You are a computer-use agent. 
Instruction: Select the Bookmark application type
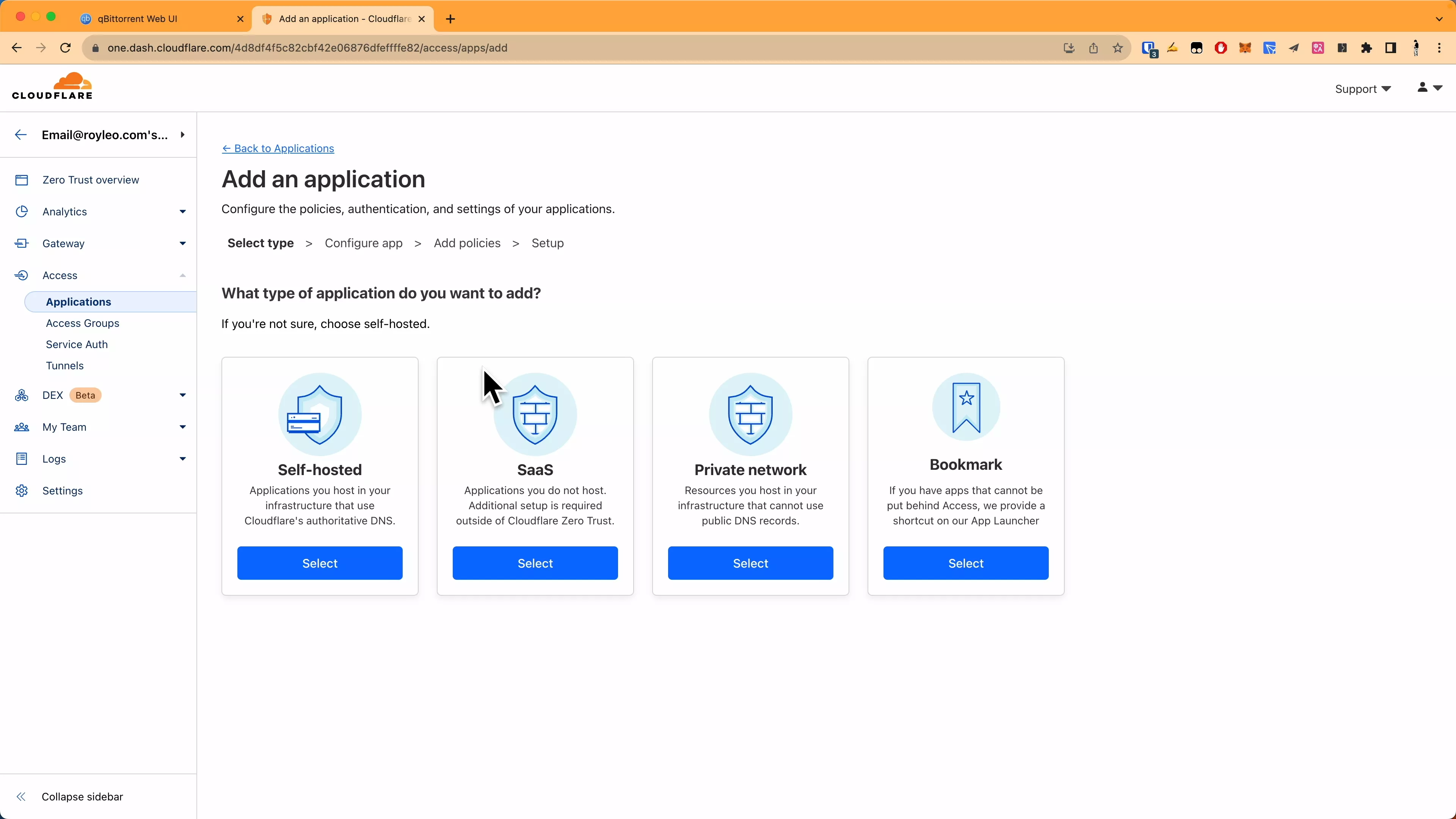click(x=965, y=563)
